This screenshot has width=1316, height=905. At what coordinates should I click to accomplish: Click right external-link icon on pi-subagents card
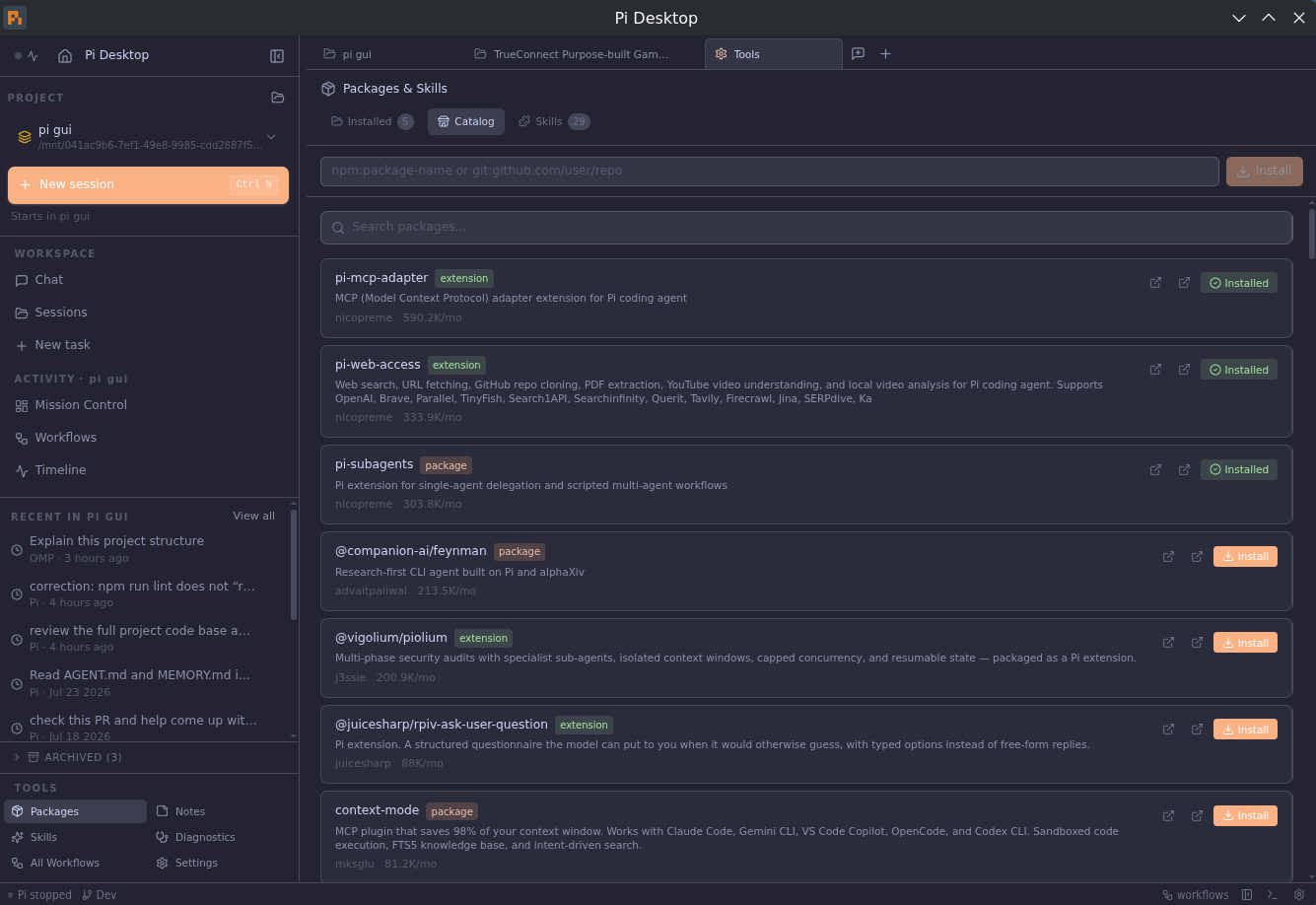click(x=1184, y=469)
